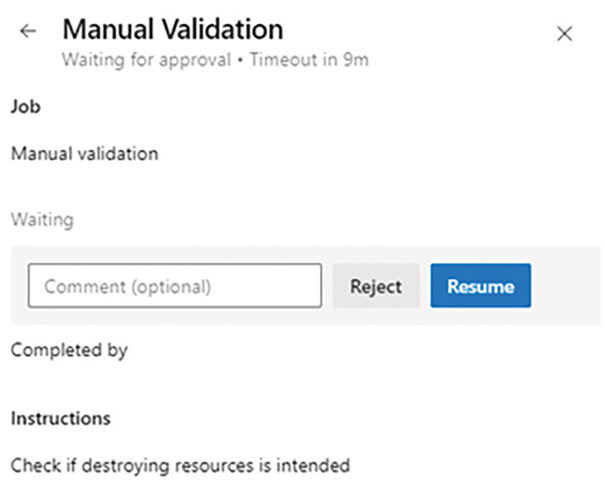Click the 'Manual validation' job name
The height and width of the screenshot is (500, 605).
click(84, 154)
